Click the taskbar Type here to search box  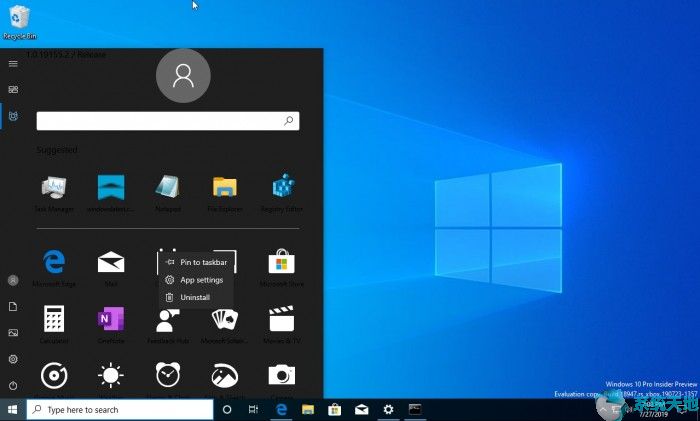(120, 409)
